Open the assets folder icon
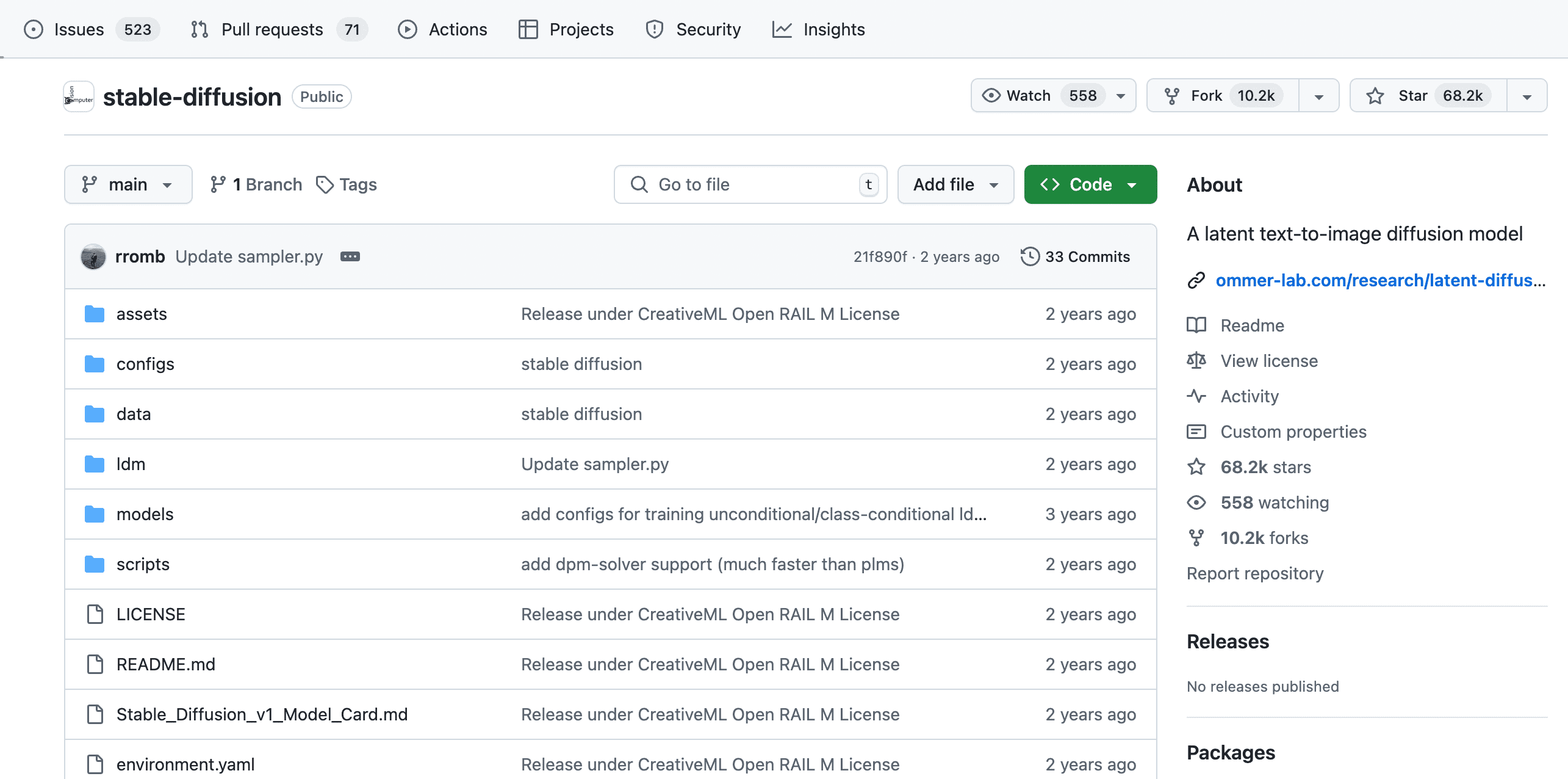Screen dimensions: 1568x779 pyautogui.click(x=94, y=314)
